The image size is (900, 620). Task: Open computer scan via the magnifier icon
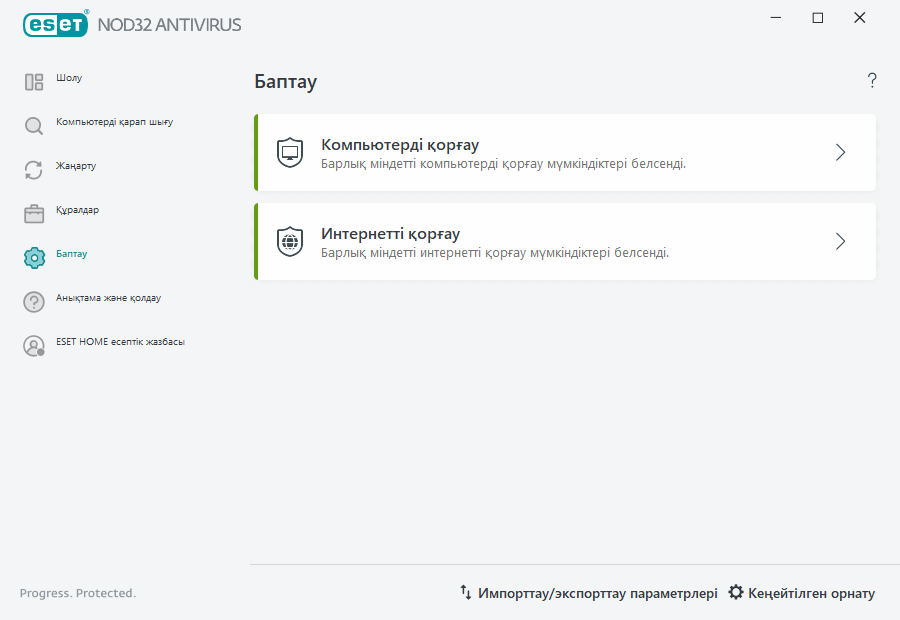click(33, 125)
